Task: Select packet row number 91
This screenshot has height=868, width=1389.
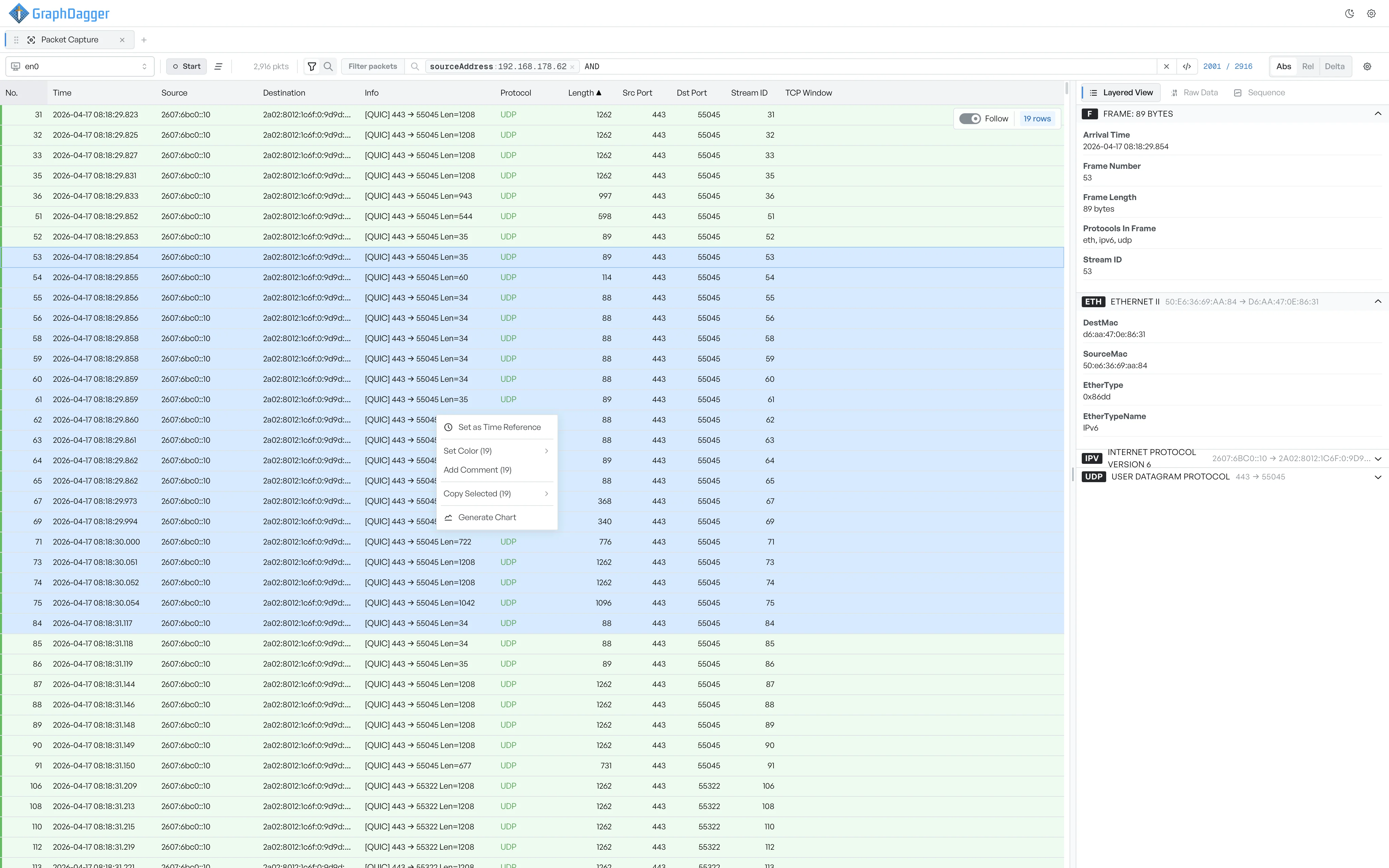Action: click(x=532, y=766)
